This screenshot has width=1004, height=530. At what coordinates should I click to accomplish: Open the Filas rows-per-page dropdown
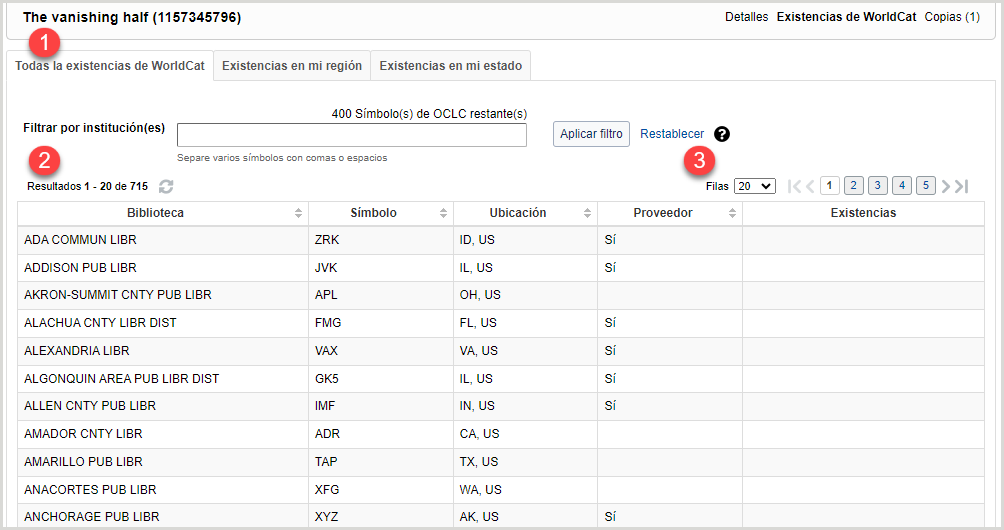(x=754, y=186)
